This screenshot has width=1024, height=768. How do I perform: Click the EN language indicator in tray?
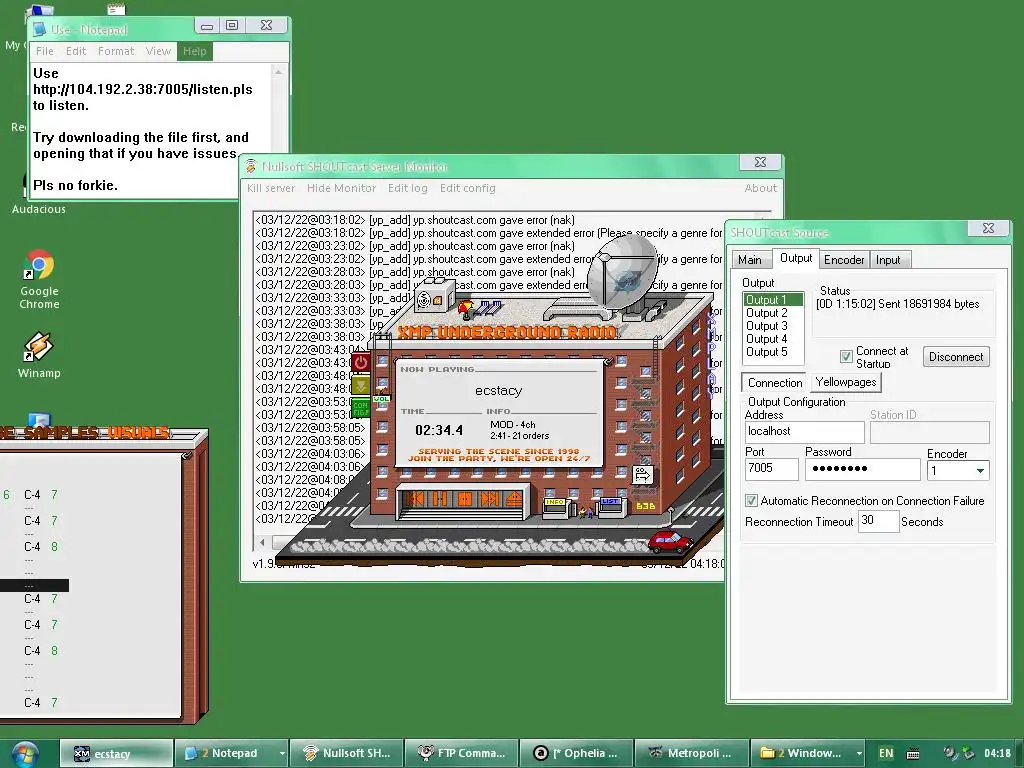click(x=886, y=753)
